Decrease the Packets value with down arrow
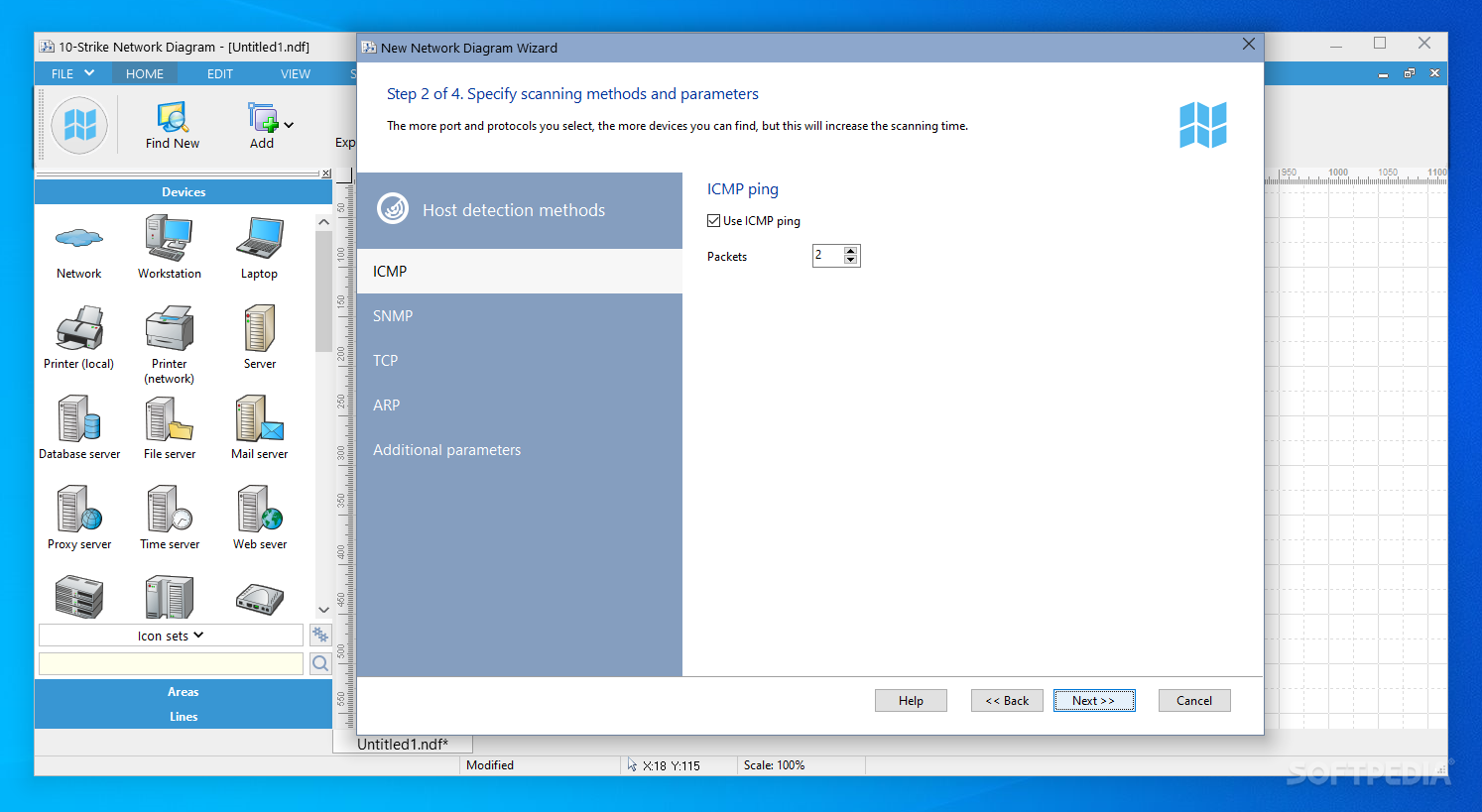The width and height of the screenshot is (1482, 812). coord(850,260)
